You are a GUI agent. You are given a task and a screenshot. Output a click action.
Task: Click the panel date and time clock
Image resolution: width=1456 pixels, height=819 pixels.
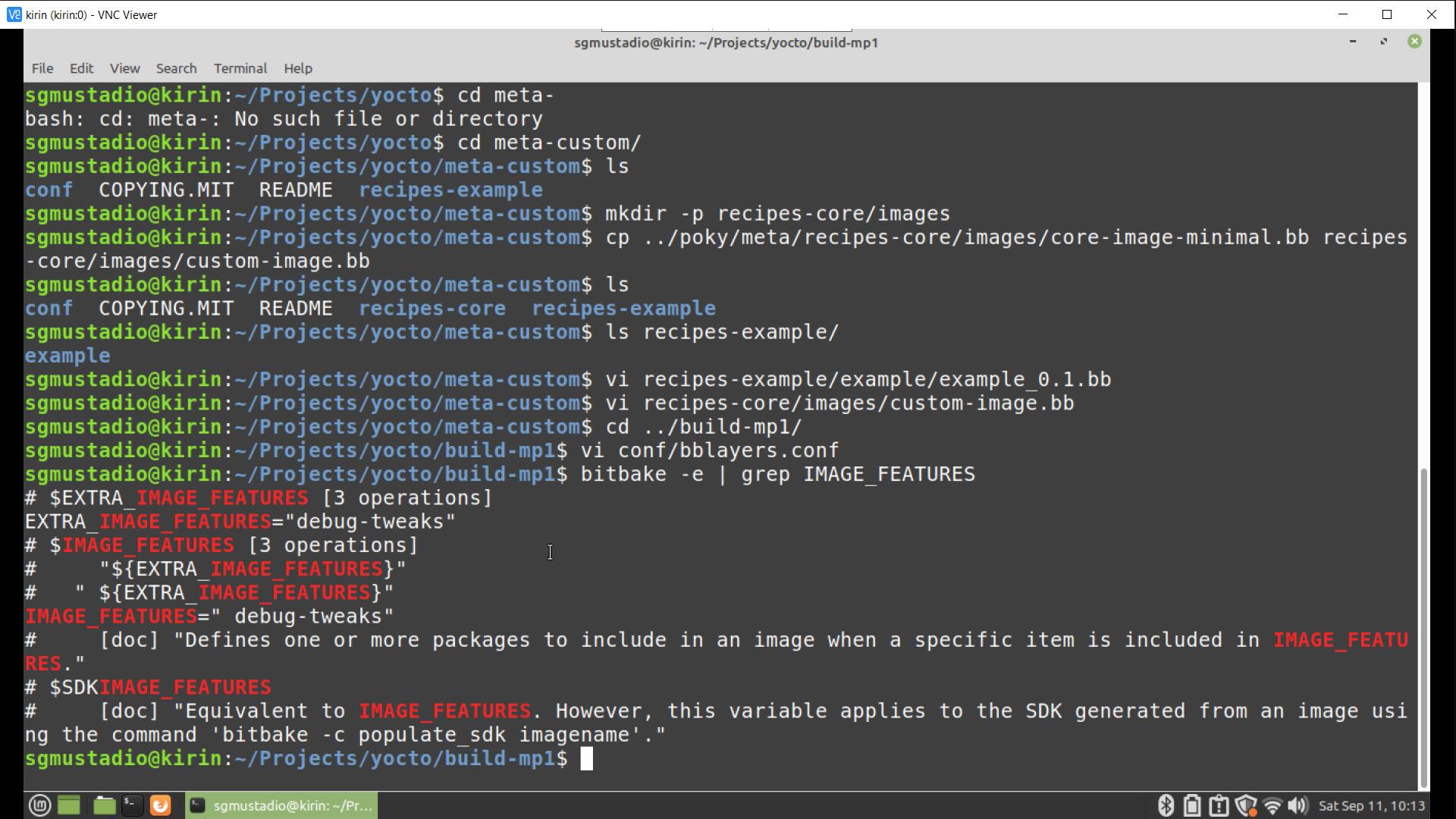click(1371, 805)
